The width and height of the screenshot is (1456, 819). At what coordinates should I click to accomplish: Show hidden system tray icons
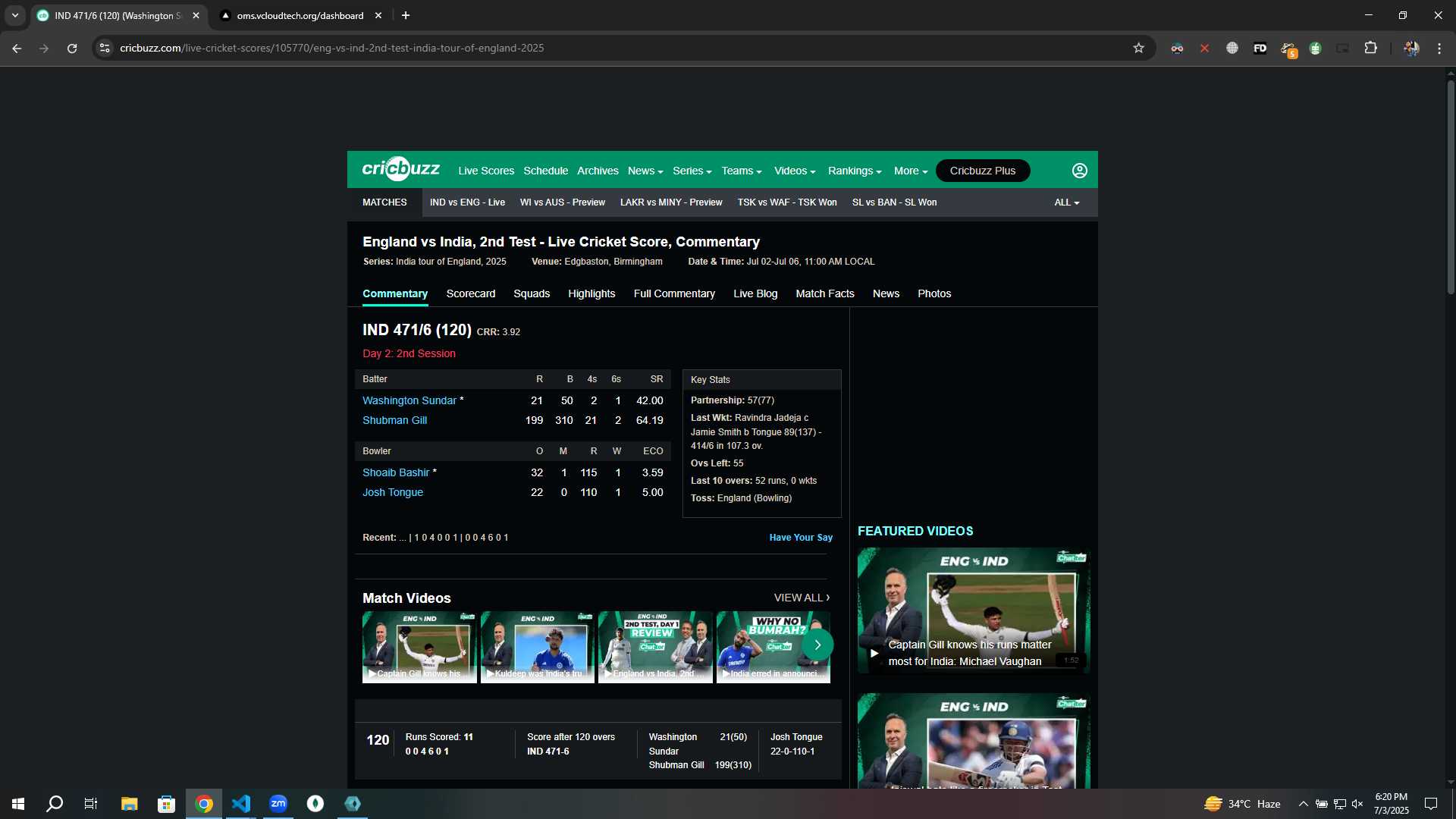1303,804
